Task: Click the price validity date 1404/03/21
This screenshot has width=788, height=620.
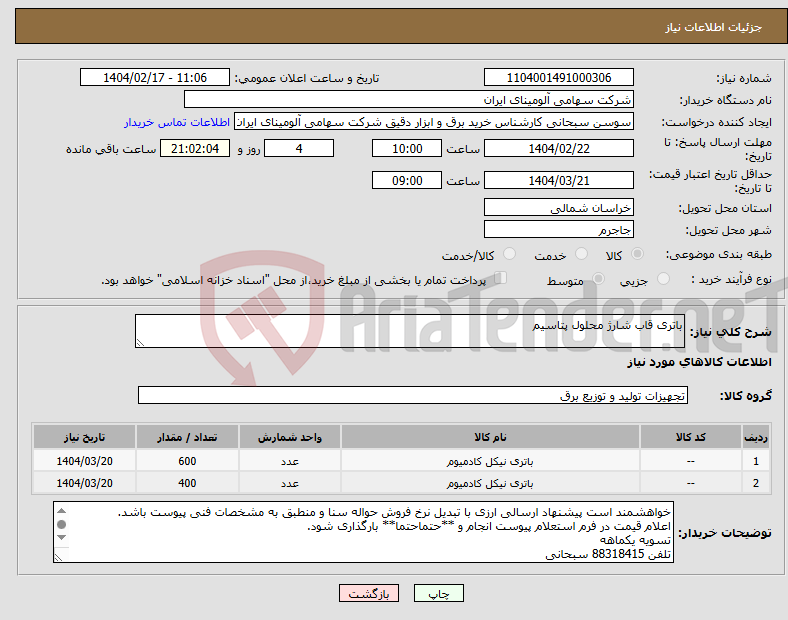Action: point(558,180)
